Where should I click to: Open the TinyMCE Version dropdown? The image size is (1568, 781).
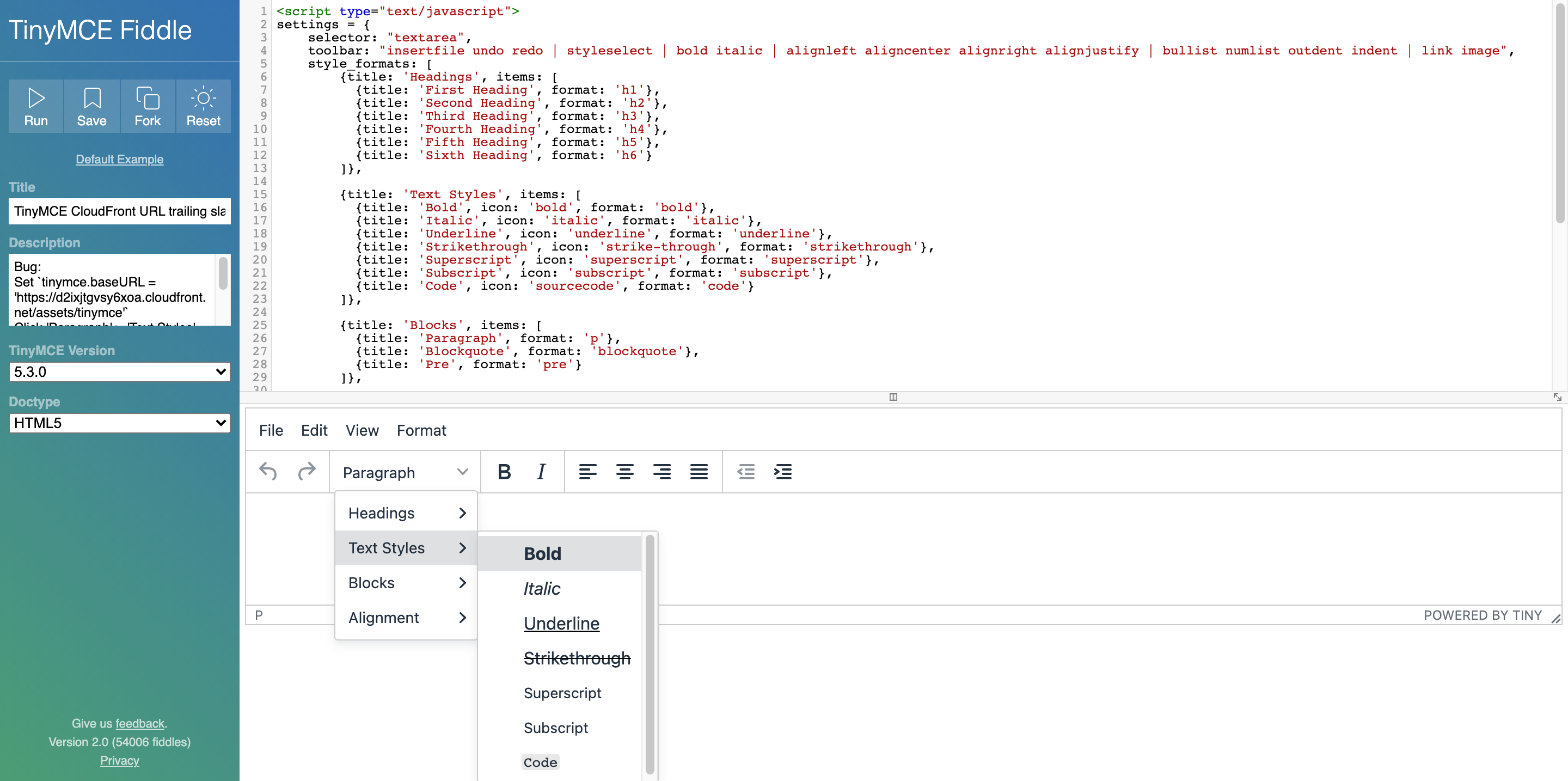pos(119,372)
